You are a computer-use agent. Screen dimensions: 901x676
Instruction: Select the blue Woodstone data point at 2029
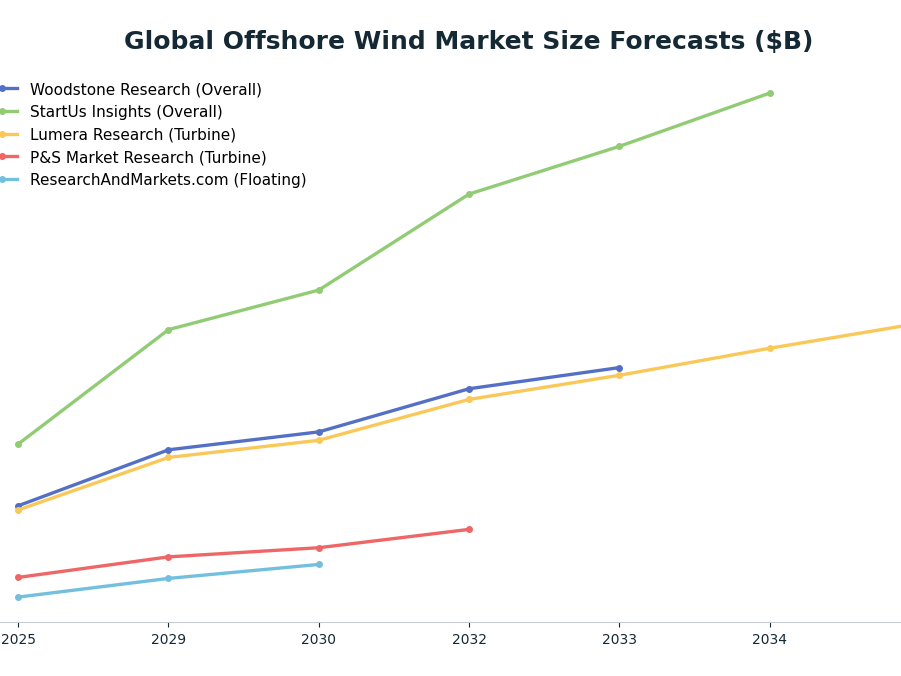pos(168,450)
